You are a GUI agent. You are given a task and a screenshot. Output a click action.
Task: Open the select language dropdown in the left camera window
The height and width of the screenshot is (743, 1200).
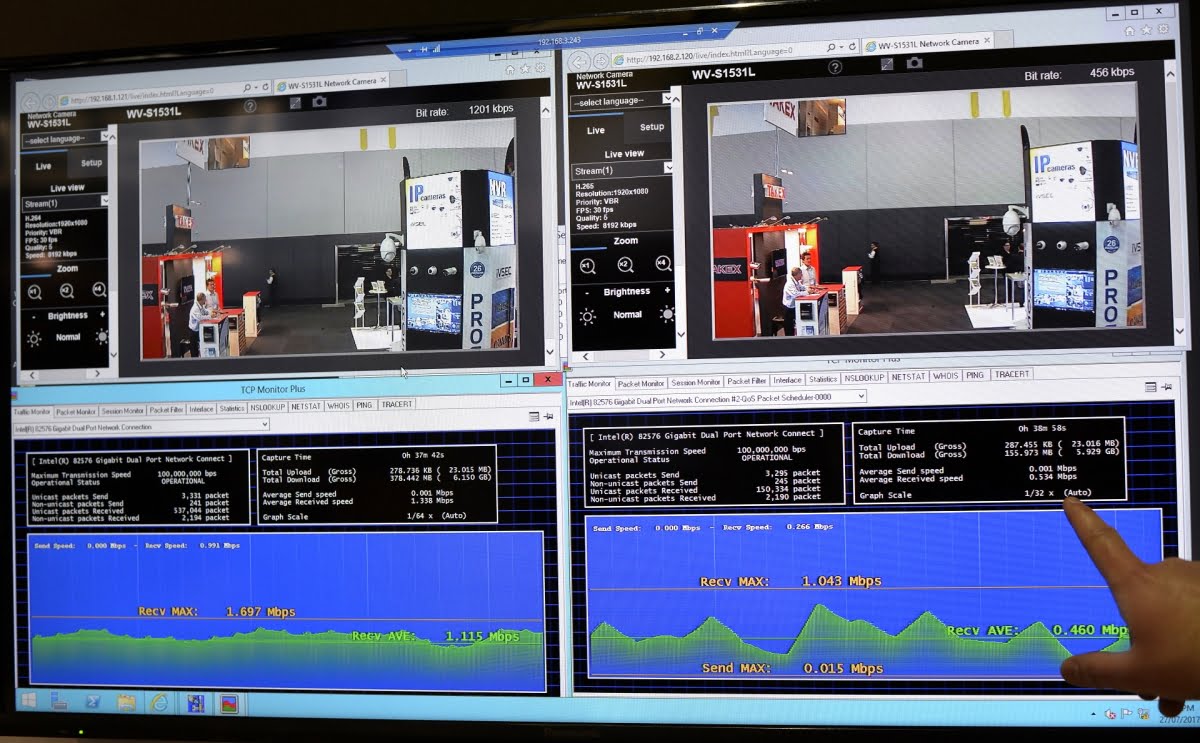pos(66,137)
